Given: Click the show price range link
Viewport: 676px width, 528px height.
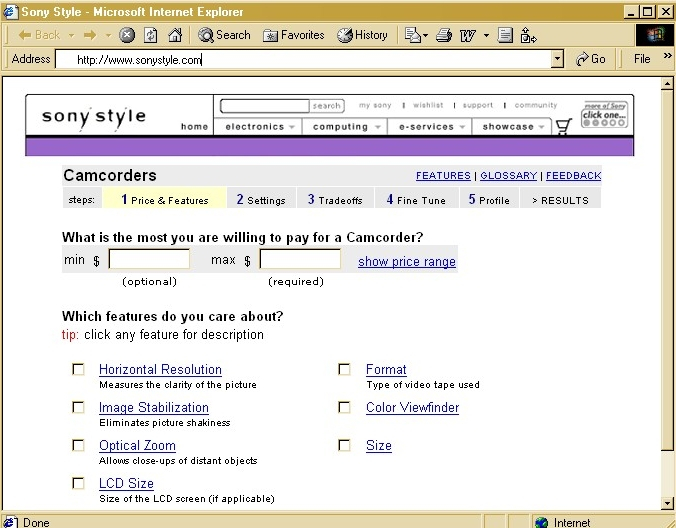Looking at the screenshot, I should tap(406, 262).
